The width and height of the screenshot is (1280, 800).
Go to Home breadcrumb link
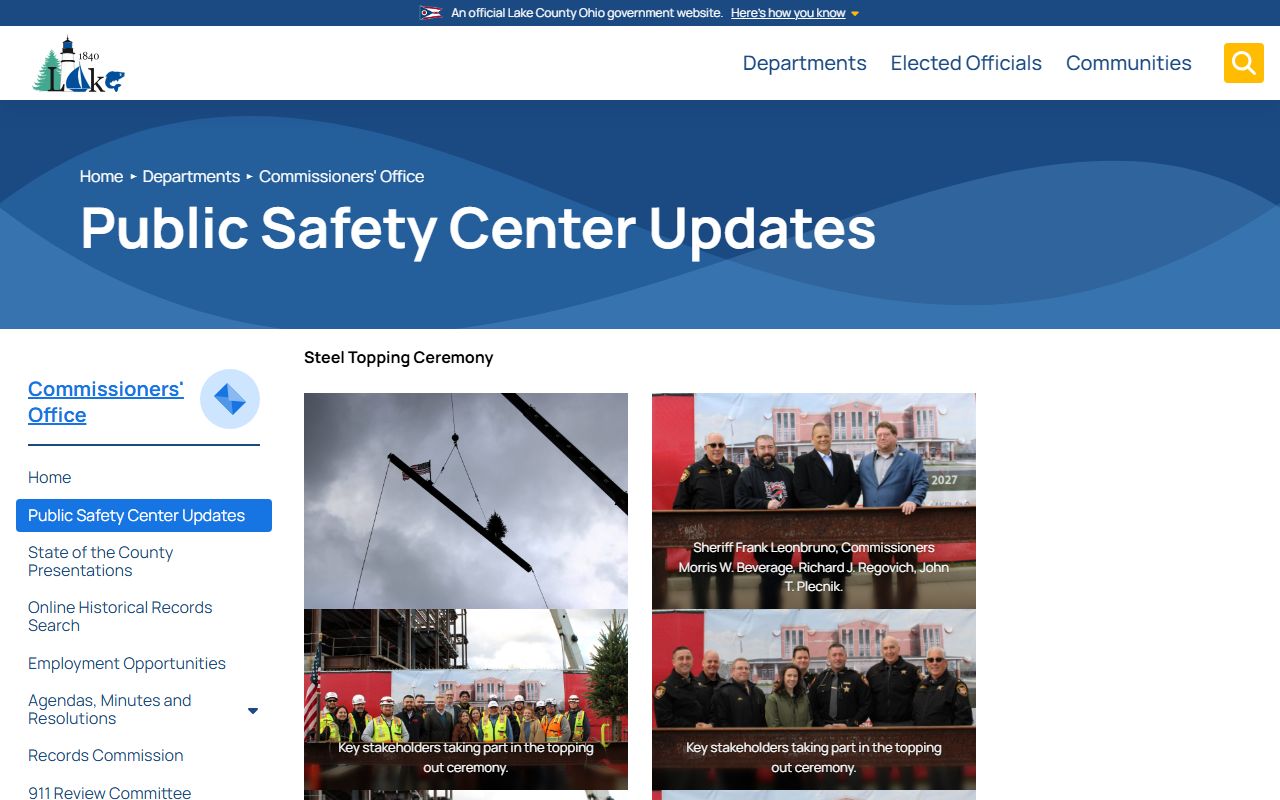point(101,176)
